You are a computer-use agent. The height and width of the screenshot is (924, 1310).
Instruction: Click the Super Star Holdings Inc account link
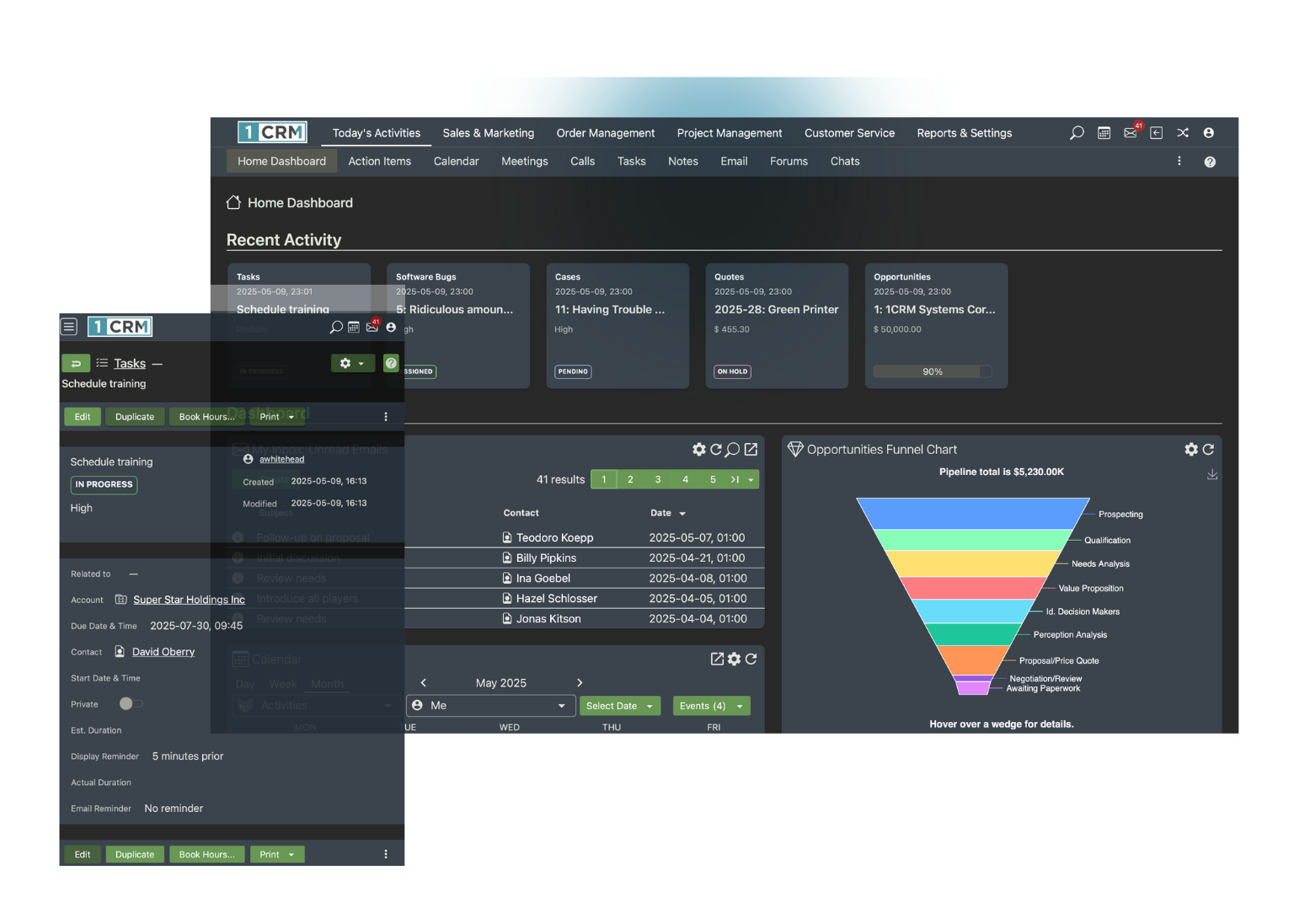pyautogui.click(x=189, y=599)
